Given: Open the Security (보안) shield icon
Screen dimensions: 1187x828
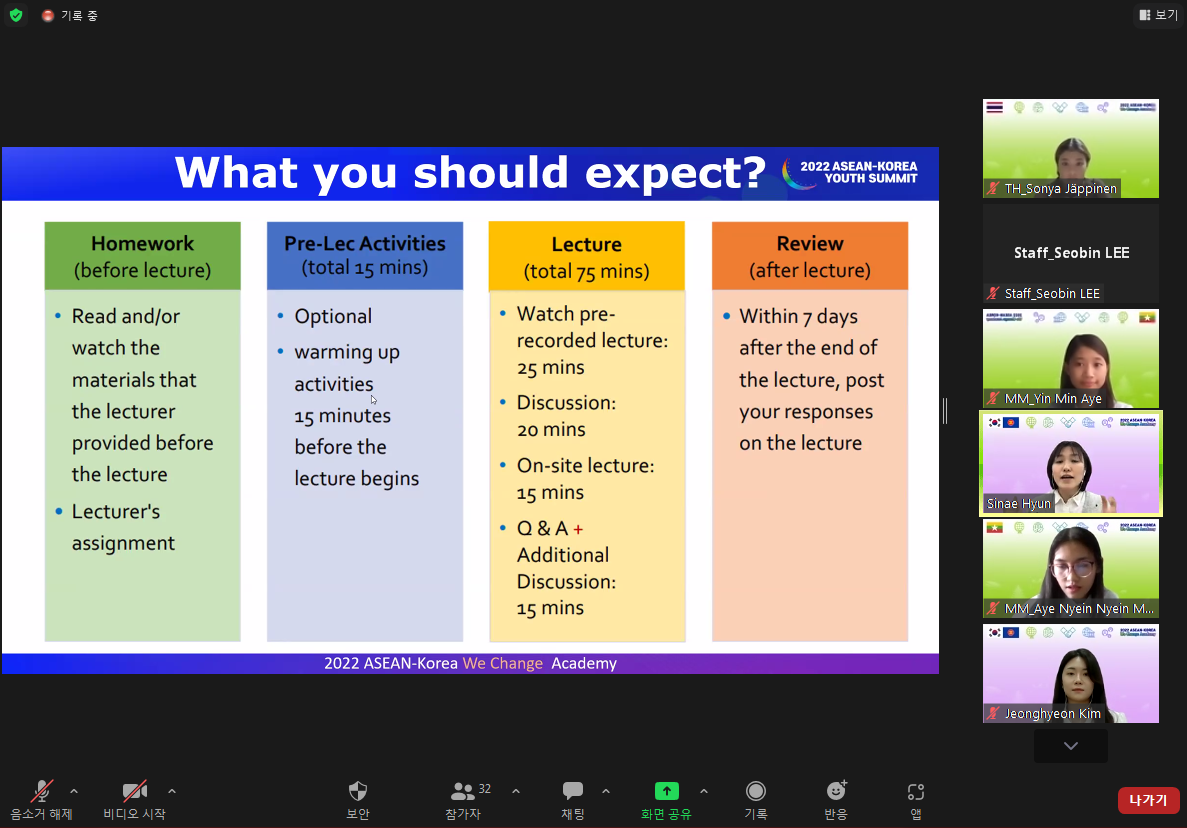Looking at the screenshot, I should 357,792.
